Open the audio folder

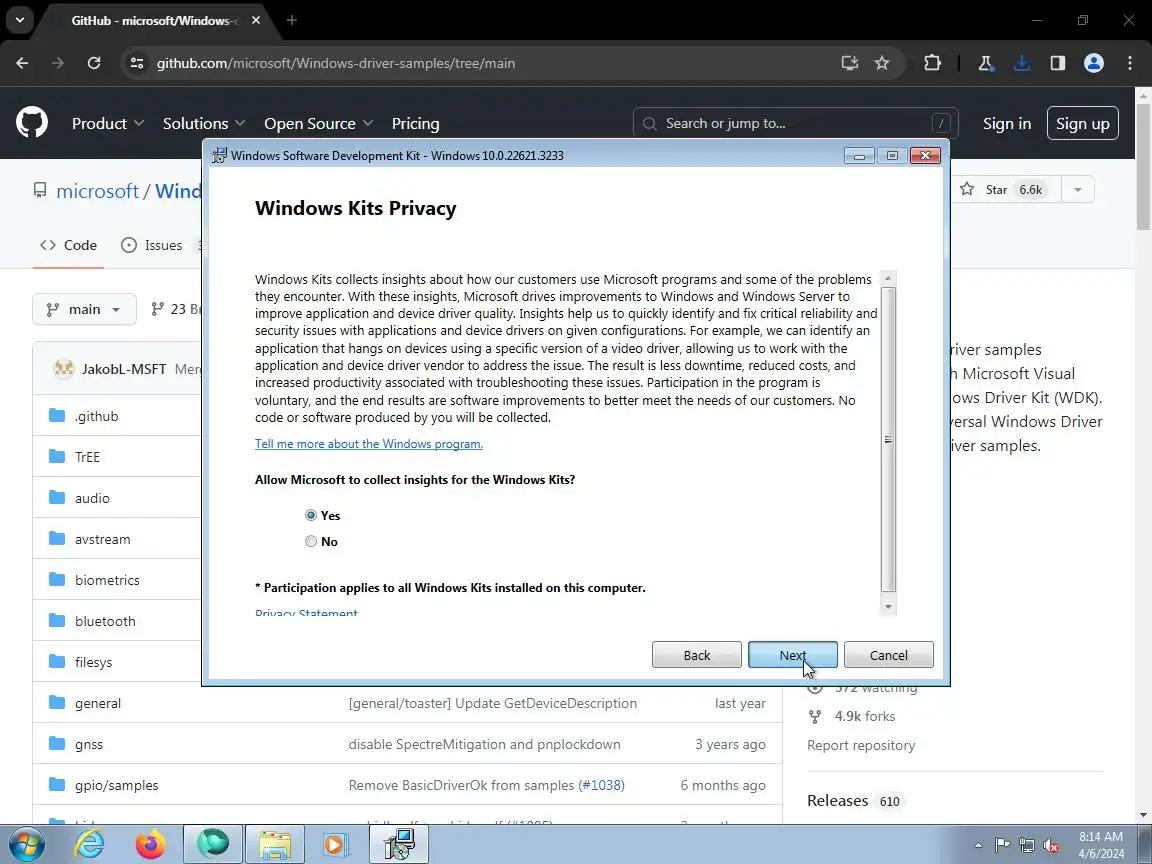92,498
